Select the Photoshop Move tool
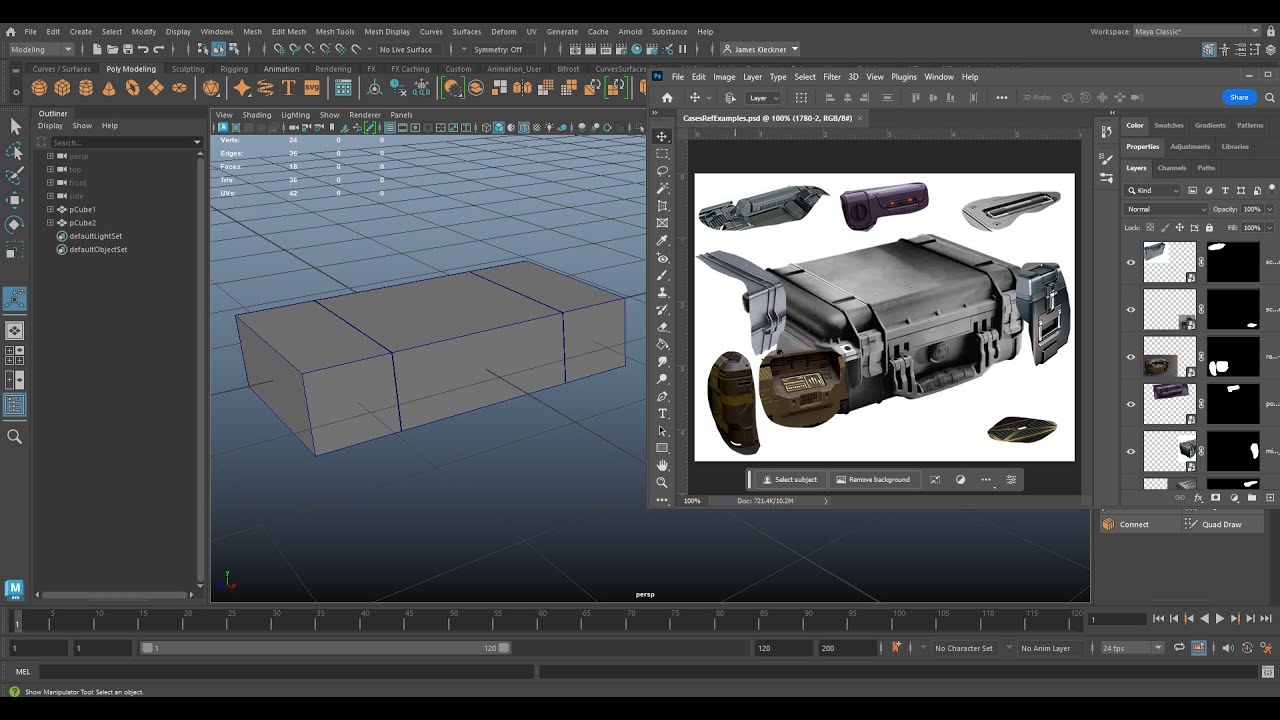 pyautogui.click(x=662, y=136)
